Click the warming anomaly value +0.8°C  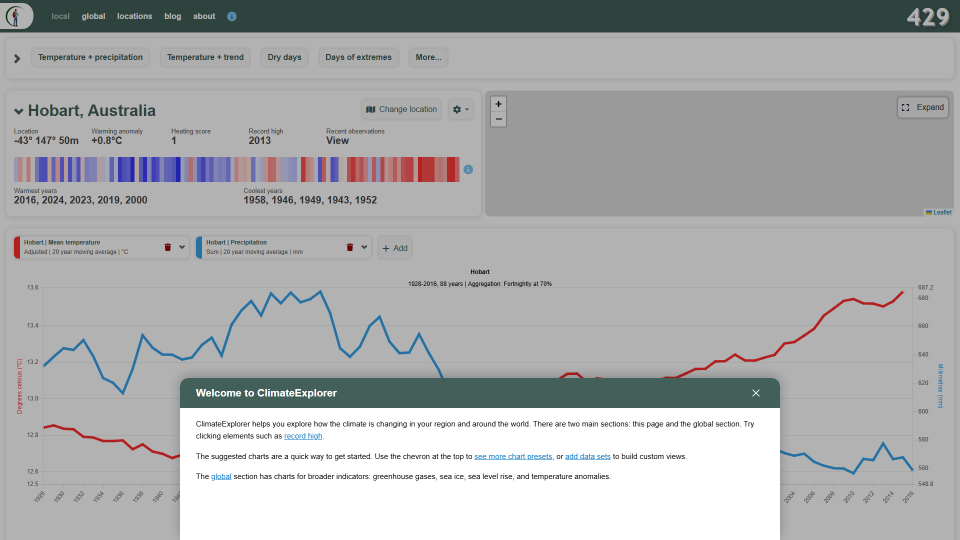pos(107,141)
